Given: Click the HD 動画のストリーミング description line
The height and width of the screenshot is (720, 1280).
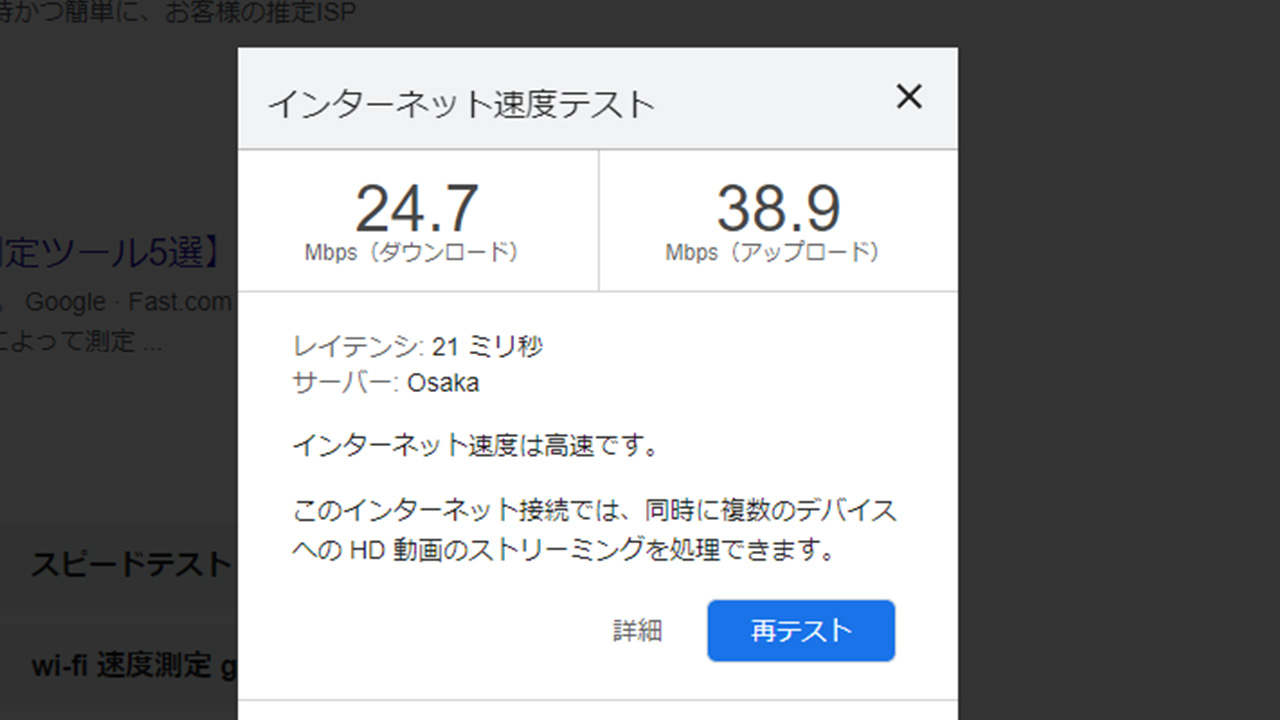Looking at the screenshot, I should [563, 550].
